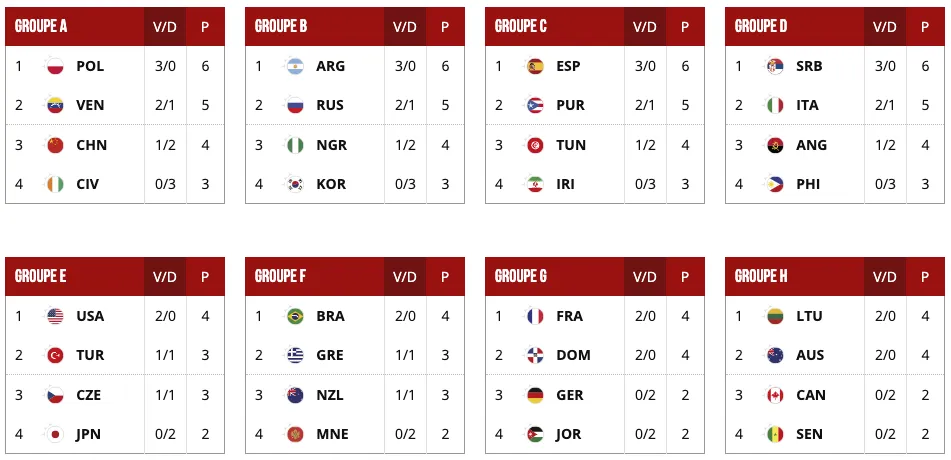This screenshot has height=460, width=951.
Task: Click the Japan flag icon
Action: [55, 434]
